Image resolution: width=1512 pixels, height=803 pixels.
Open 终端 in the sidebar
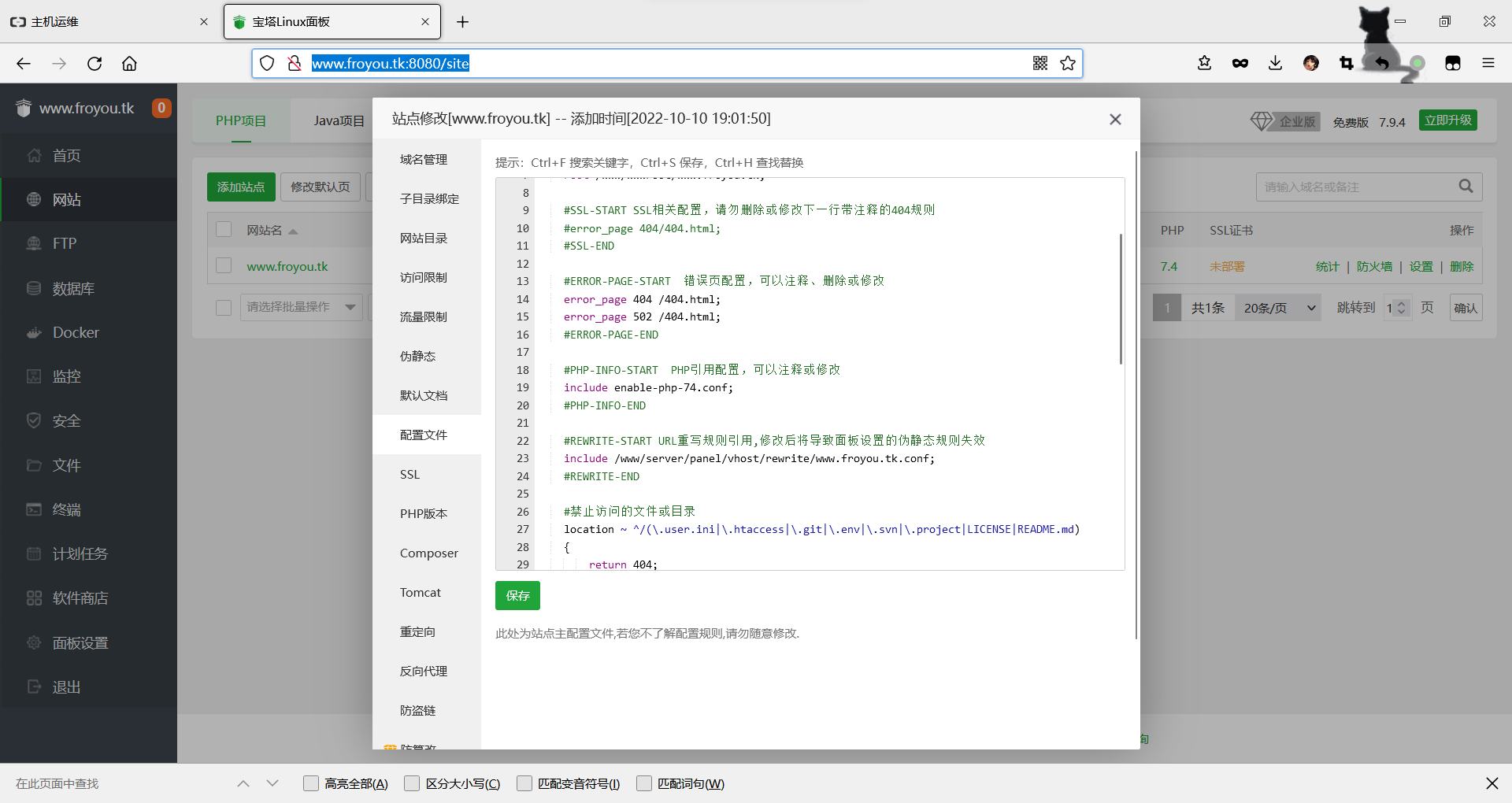tap(88, 509)
